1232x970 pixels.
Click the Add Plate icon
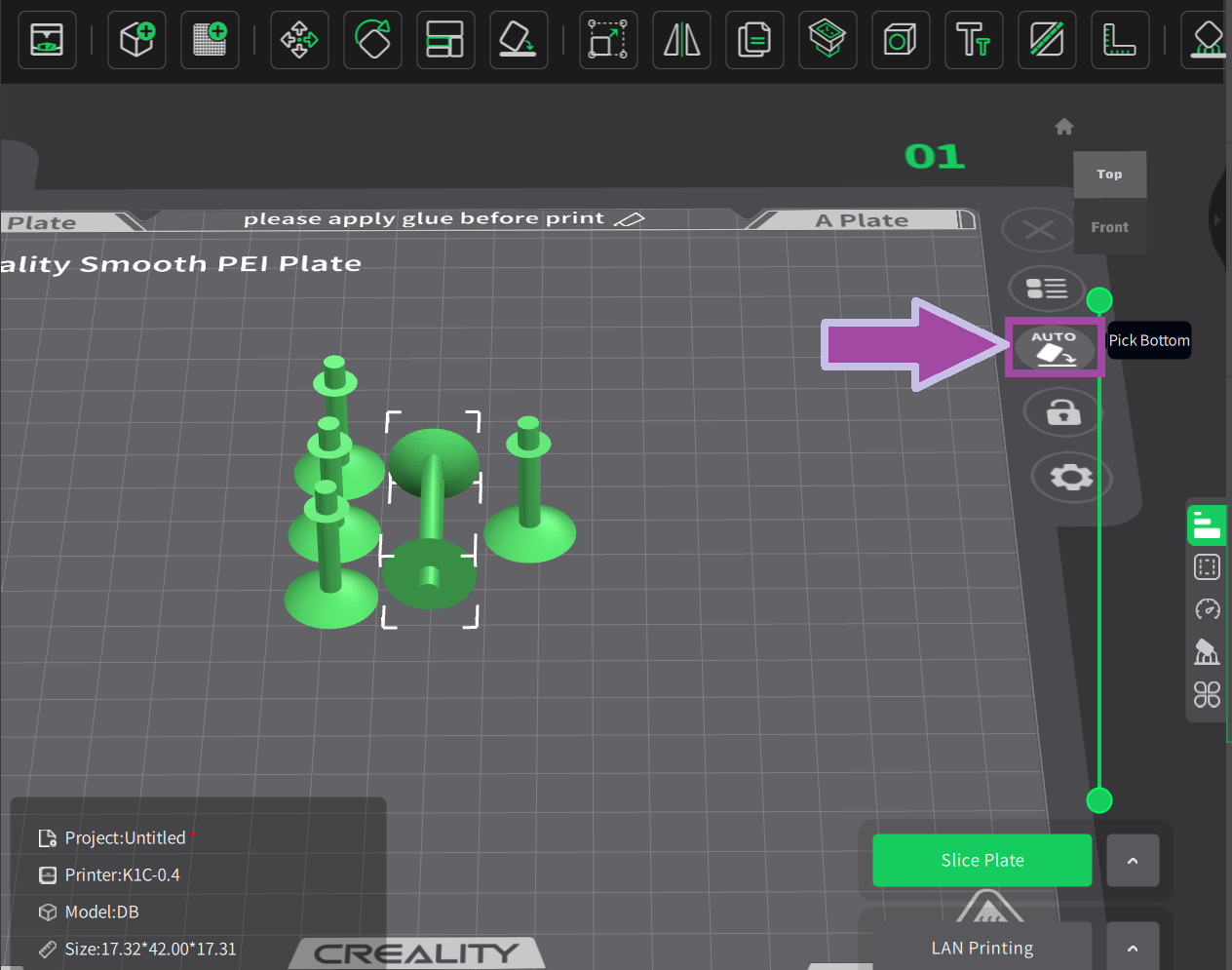coord(210,40)
